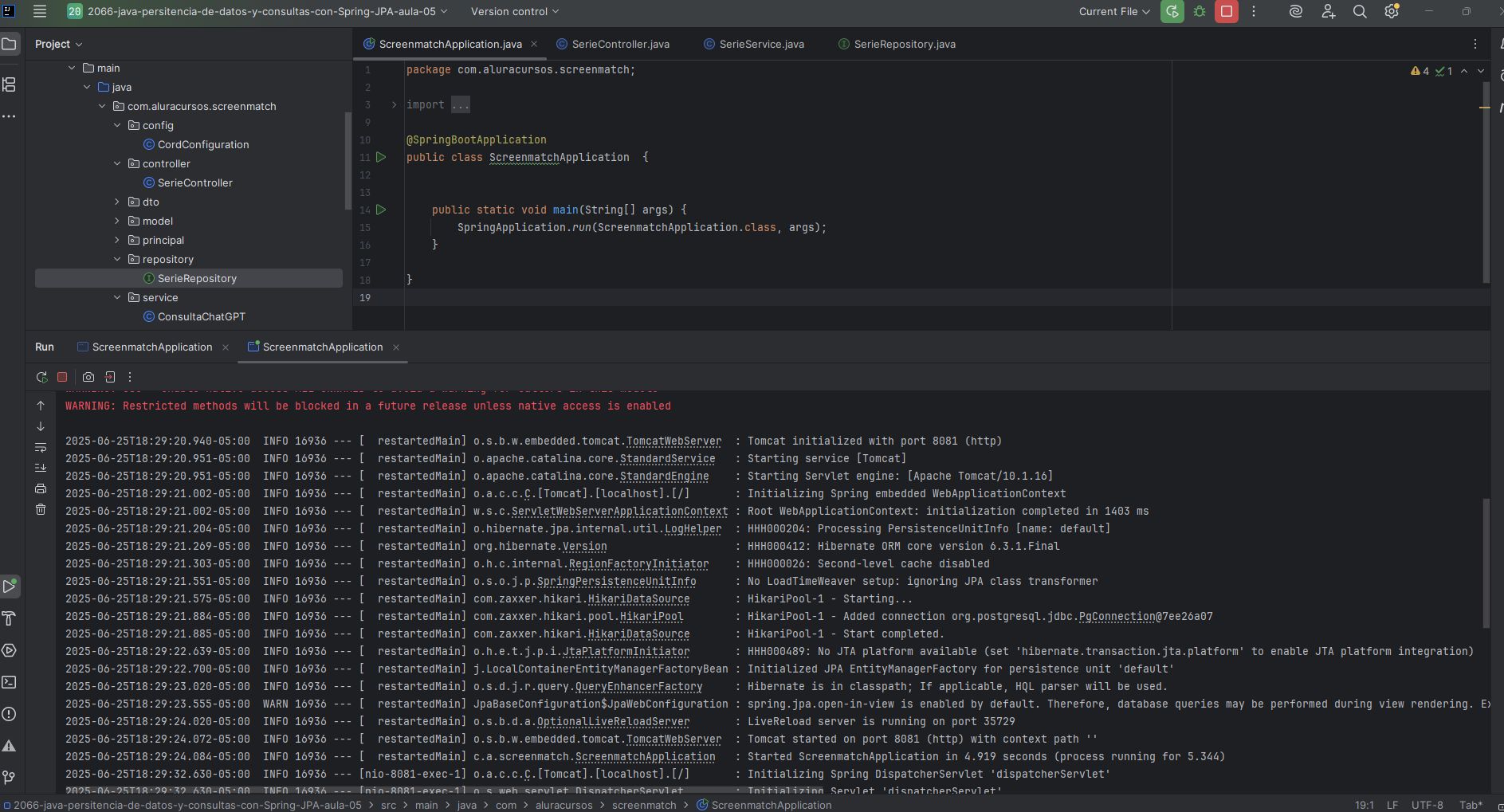Screen dimensions: 1504x812
Task: Toggle soft-wrap in console output
Action: coord(41,447)
